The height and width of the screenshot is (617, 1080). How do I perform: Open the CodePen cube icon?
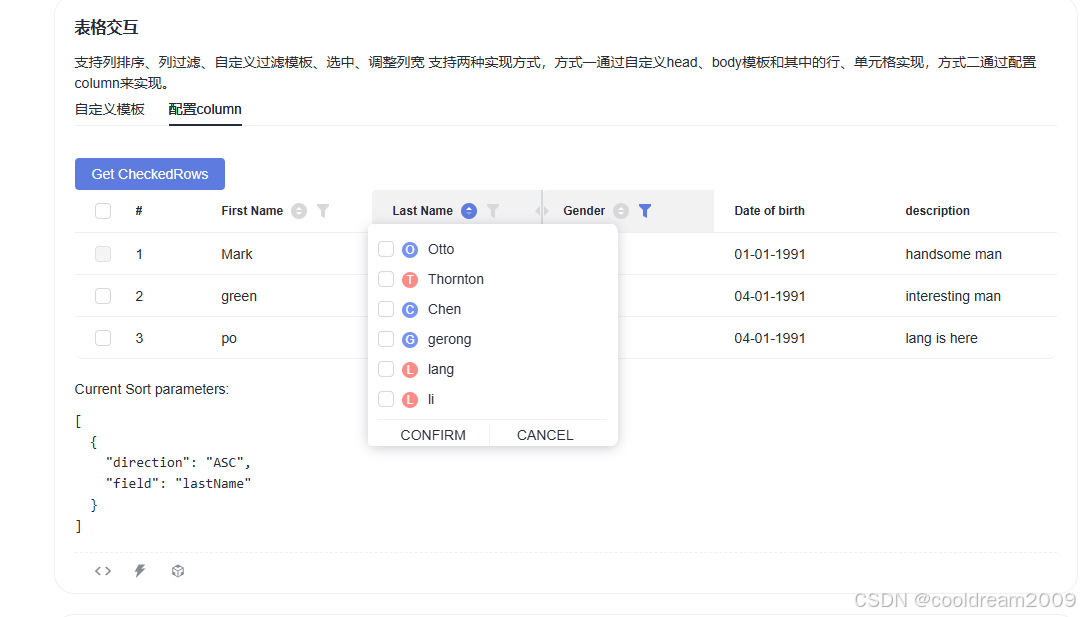pos(177,570)
